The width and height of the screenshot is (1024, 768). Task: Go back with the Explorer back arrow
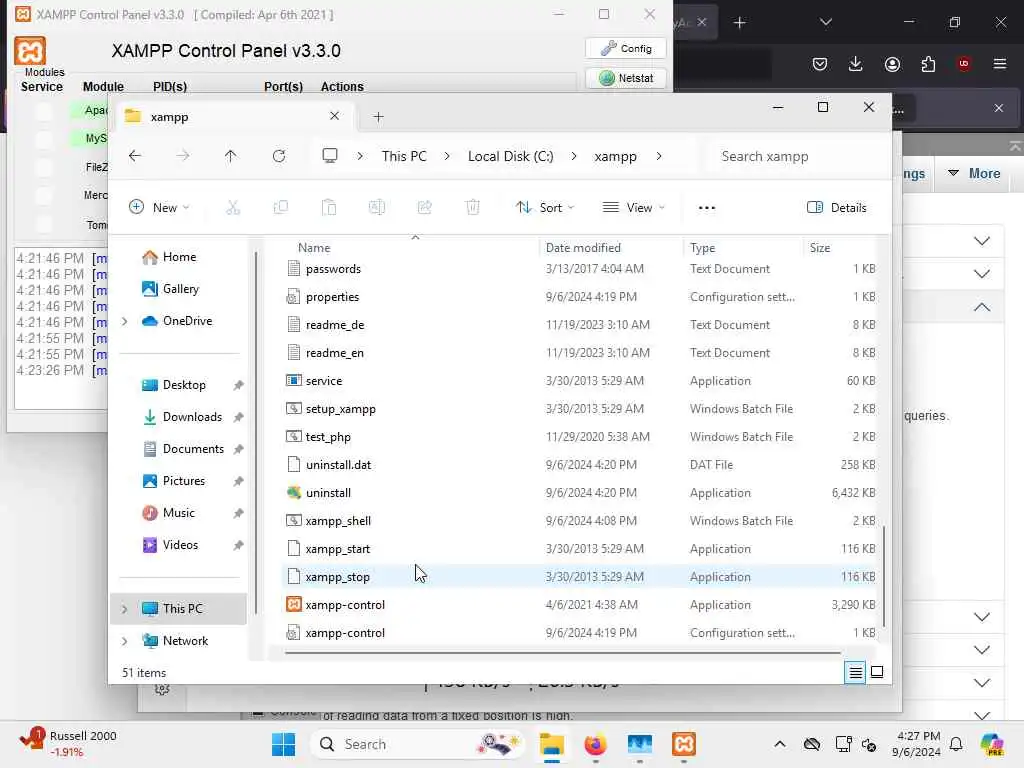click(135, 156)
